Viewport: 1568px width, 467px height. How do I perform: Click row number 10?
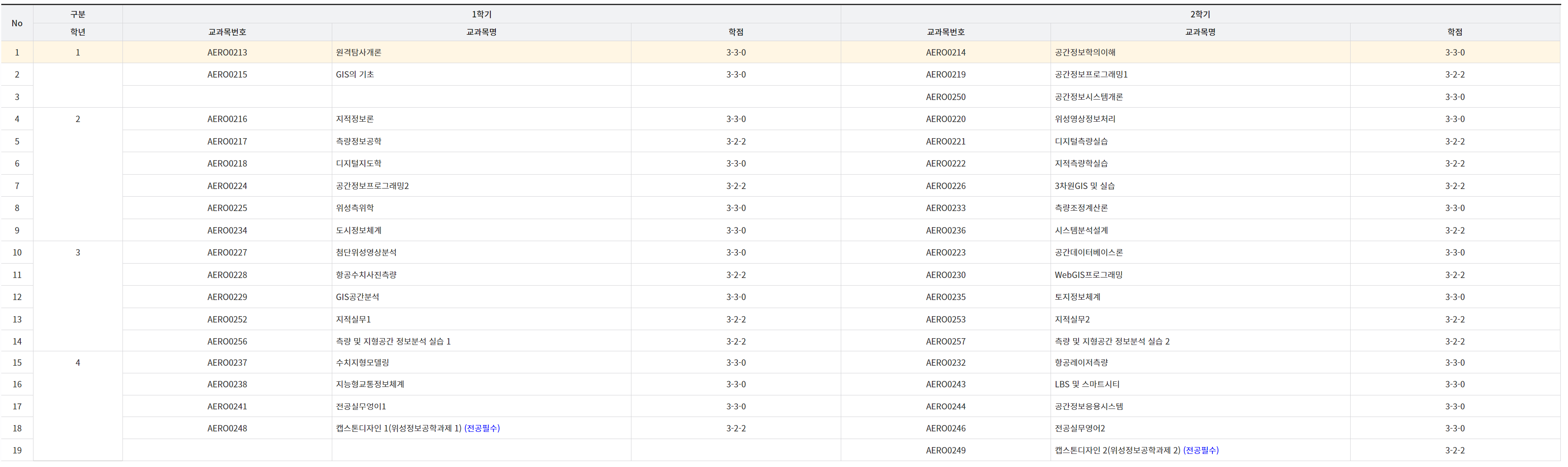(17, 252)
